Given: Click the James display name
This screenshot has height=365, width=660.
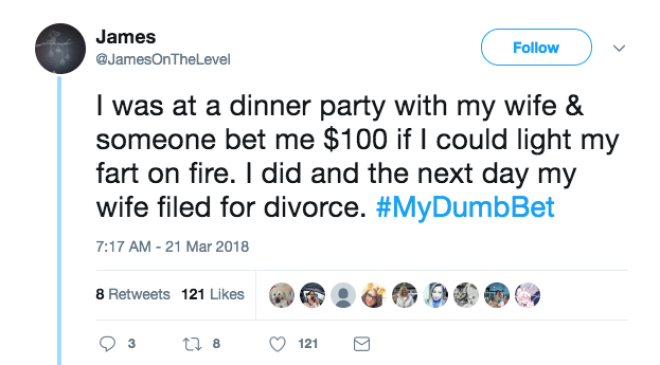Looking at the screenshot, I should [126, 37].
